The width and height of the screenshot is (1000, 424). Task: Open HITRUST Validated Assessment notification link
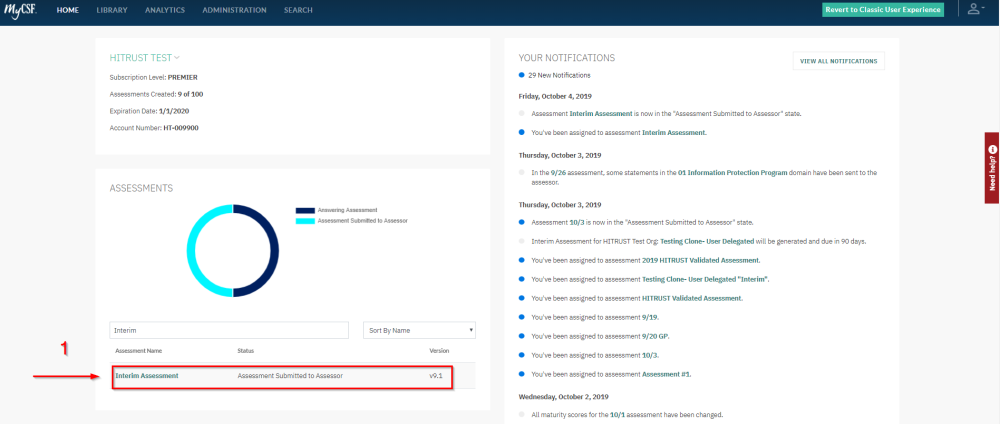(x=692, y=298)
